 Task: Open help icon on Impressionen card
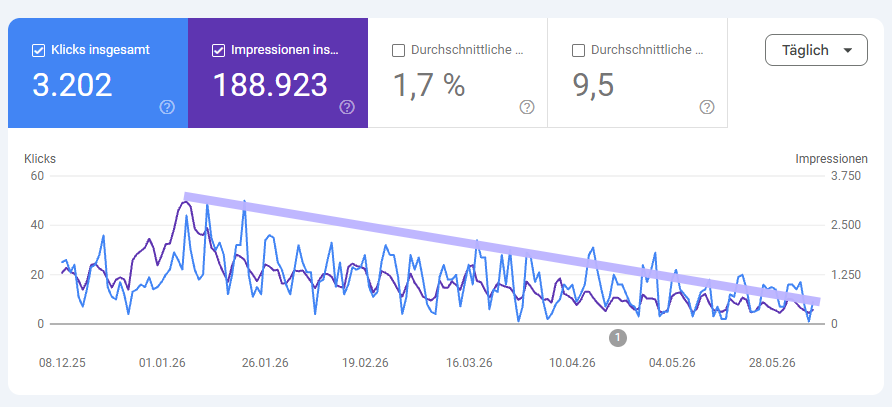(347, 107)
